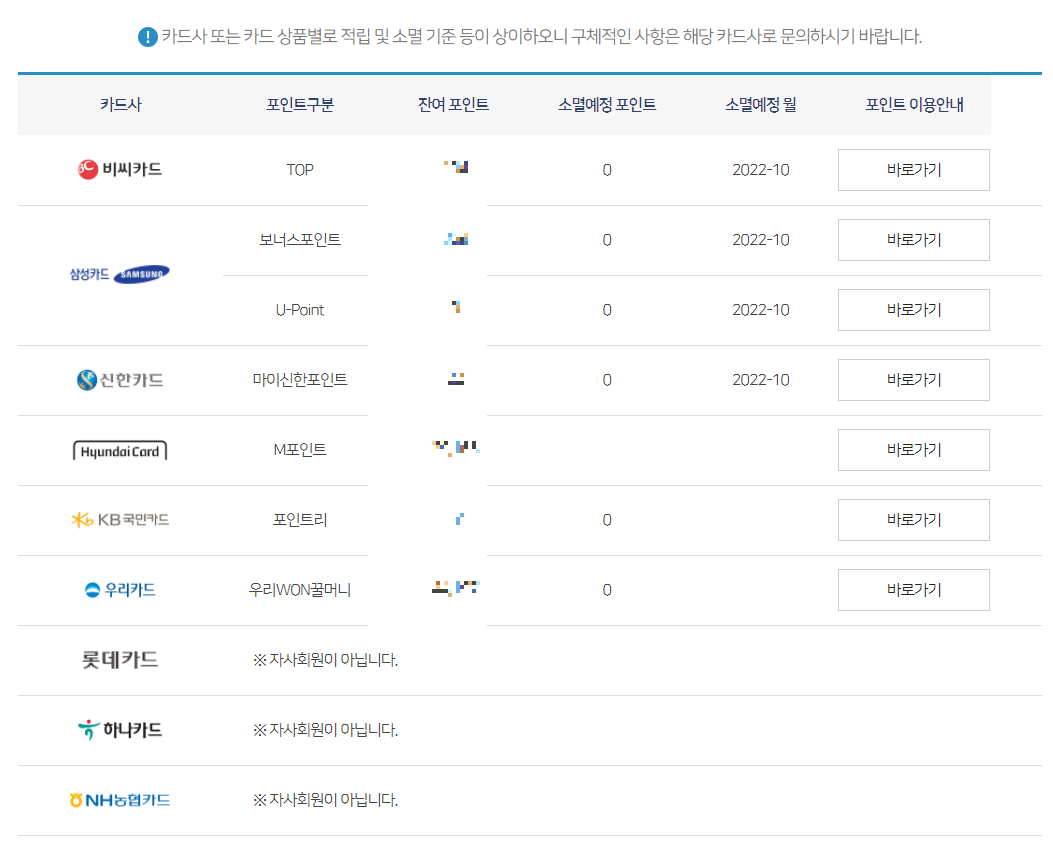Click the 하나카드 non-member notice text
Screen dimensions: 1053x845
[x=326, y=729]
